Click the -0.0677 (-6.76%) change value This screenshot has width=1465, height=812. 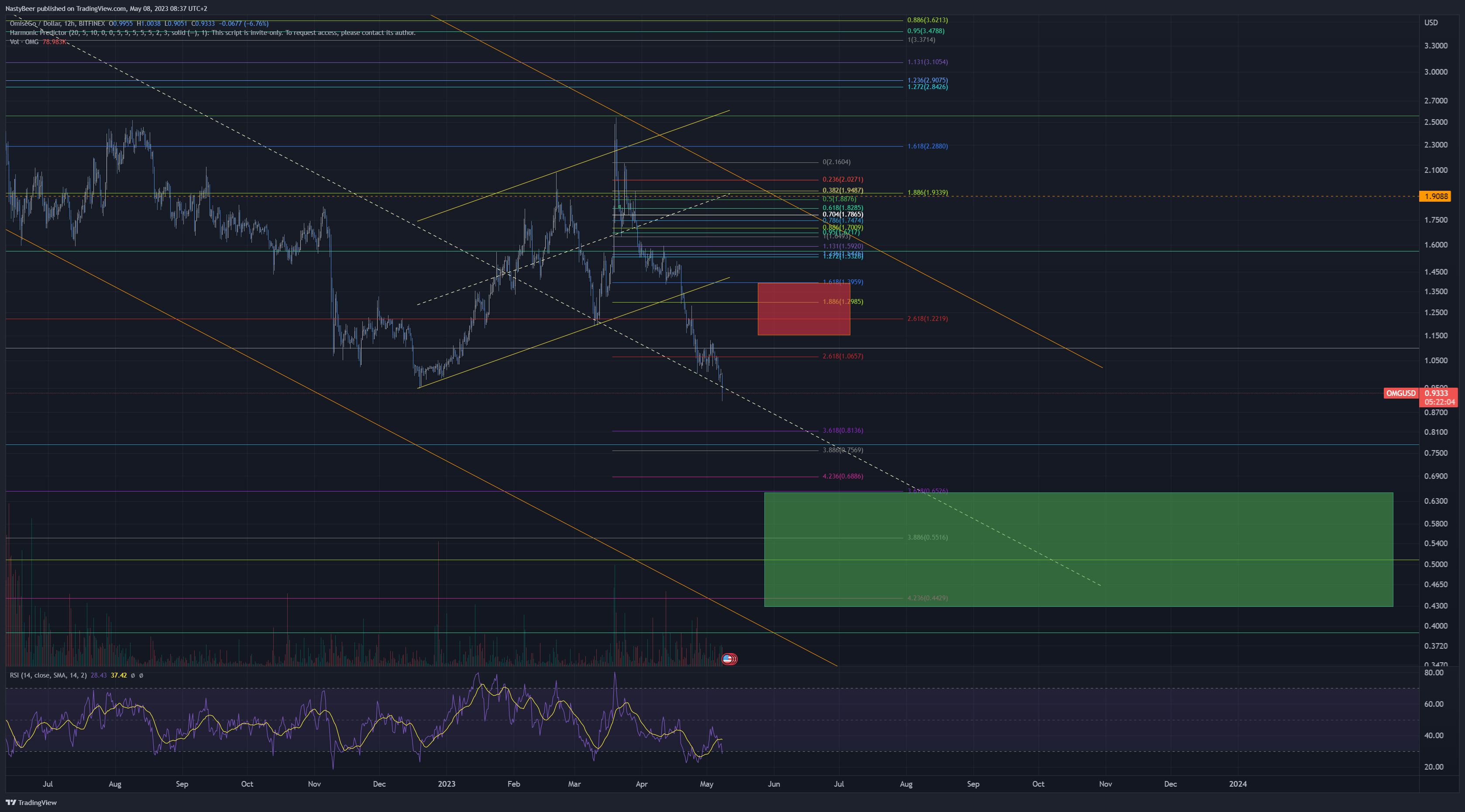click(244, 23)
